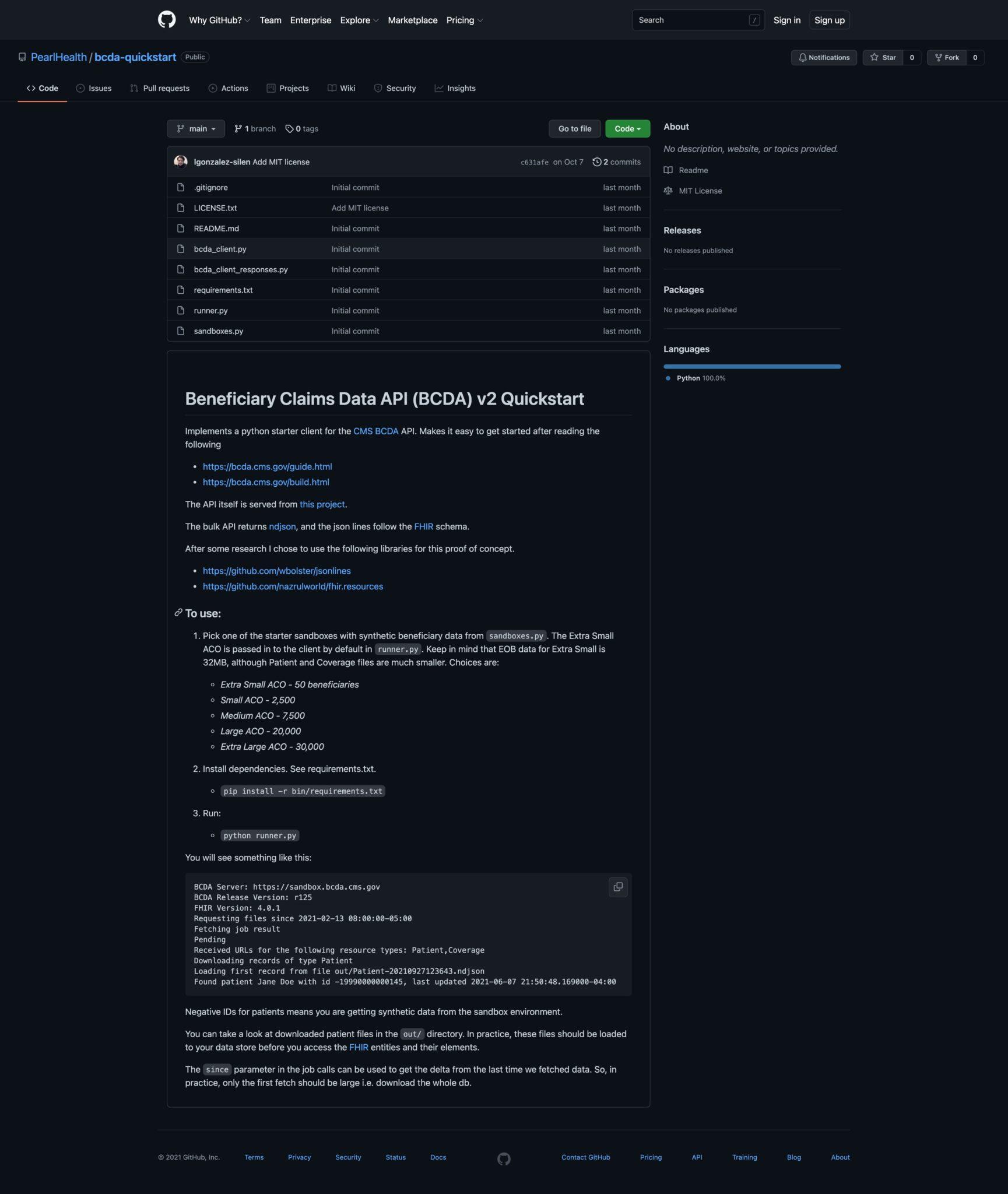This screenshot has height=1194, width=1008.
Task: Click the fork count 0
Action: 975,57
